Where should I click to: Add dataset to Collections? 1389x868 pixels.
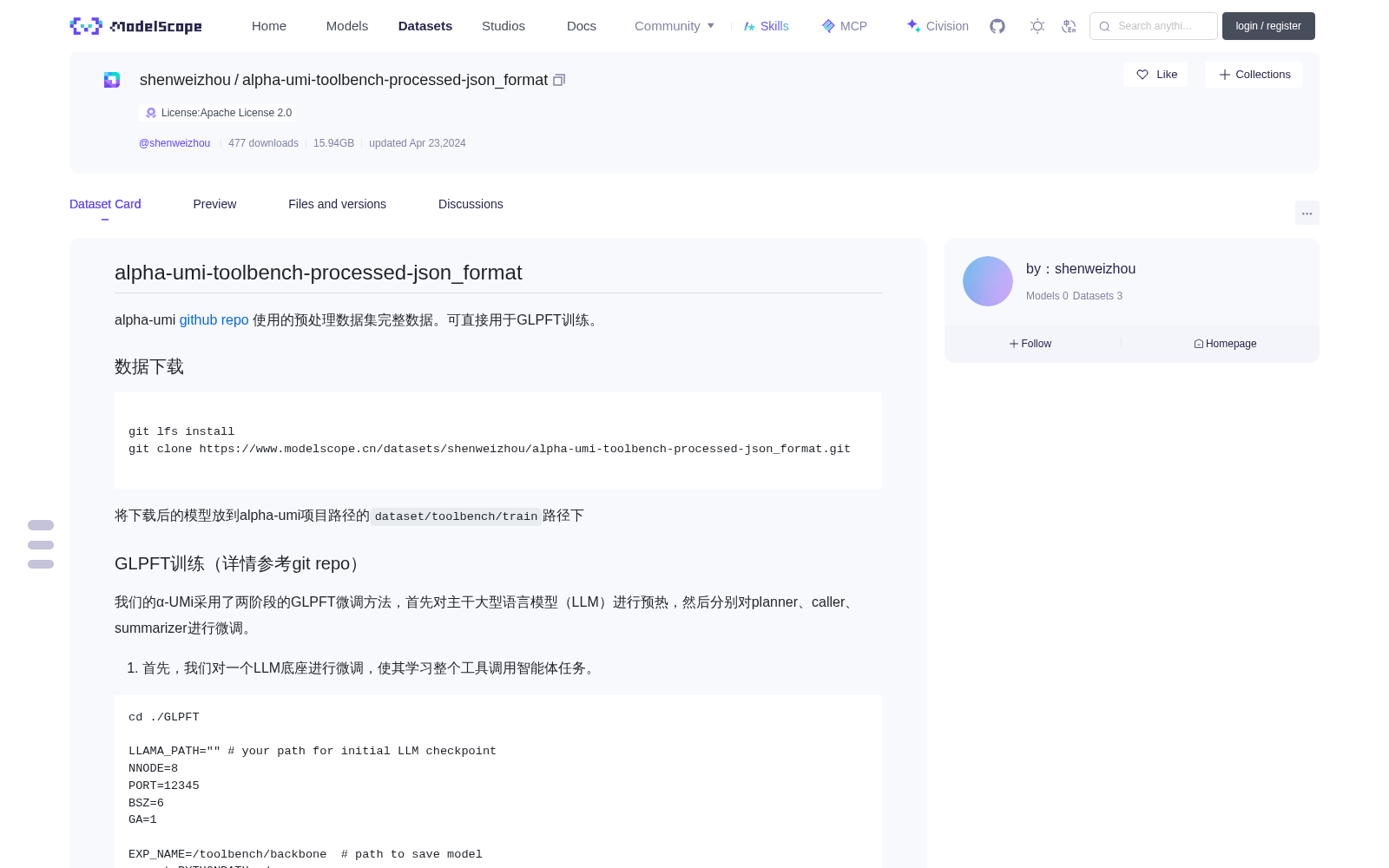(1254, 75)
